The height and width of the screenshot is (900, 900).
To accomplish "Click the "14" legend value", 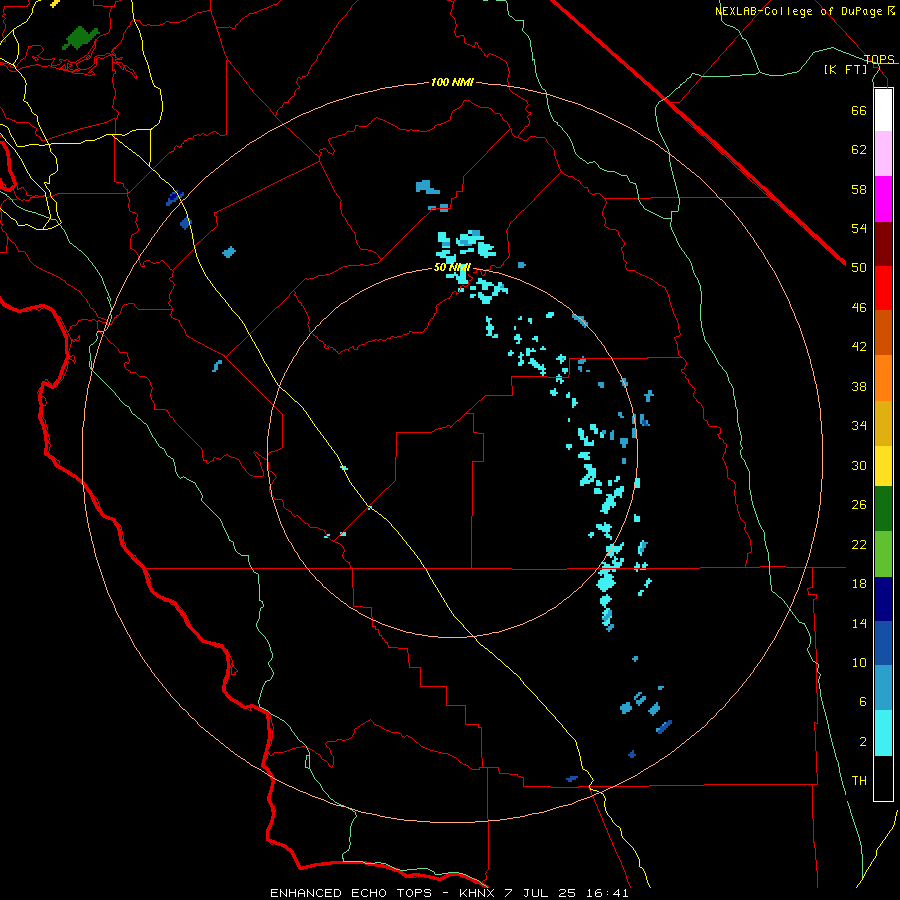I will pyautogui.click(x=859, y=623).
